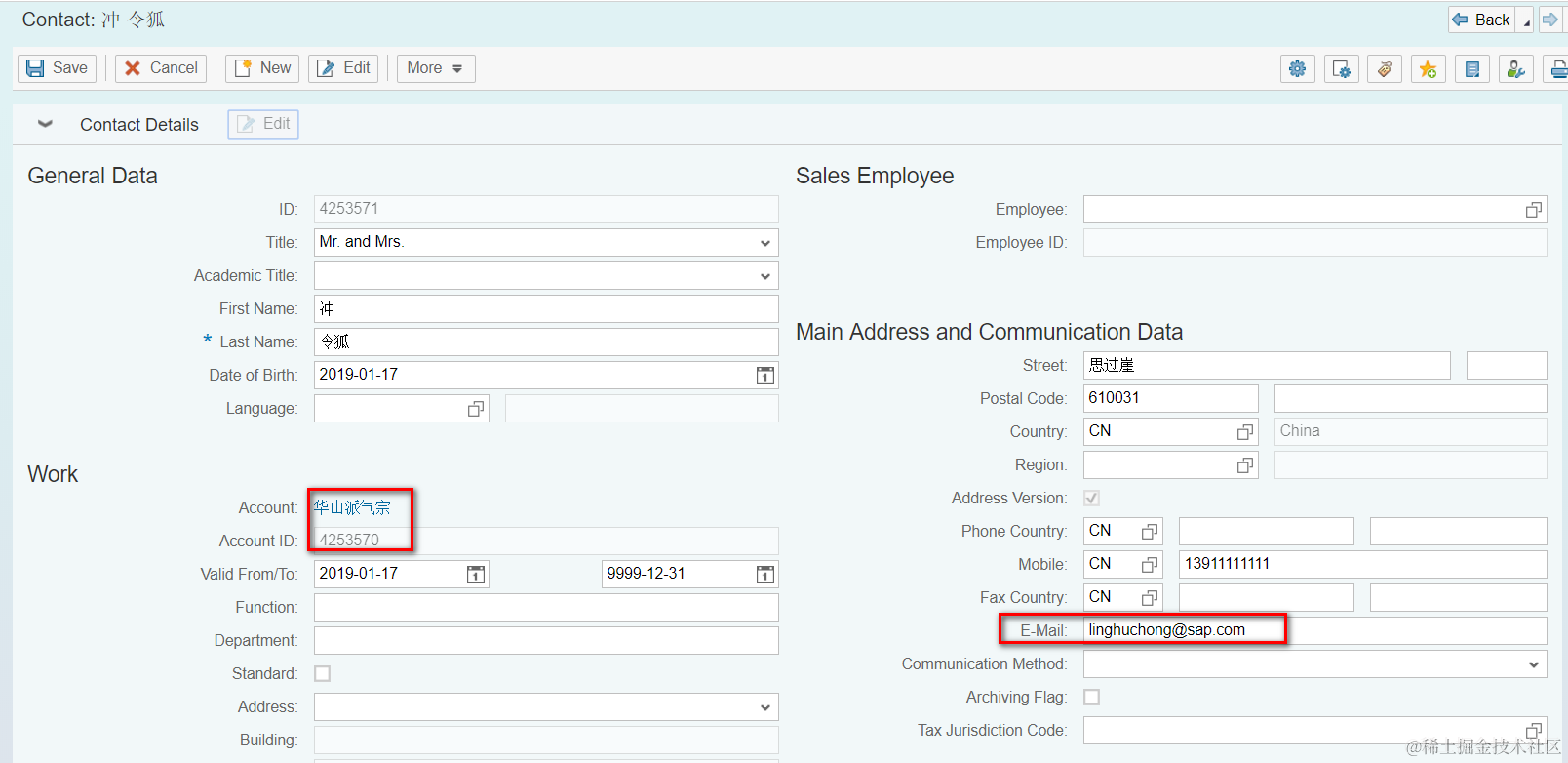The width and height of the screenshot is (1568, 763).
Task: Open the Work Address dropdown
Action: (x=765, y=707)
